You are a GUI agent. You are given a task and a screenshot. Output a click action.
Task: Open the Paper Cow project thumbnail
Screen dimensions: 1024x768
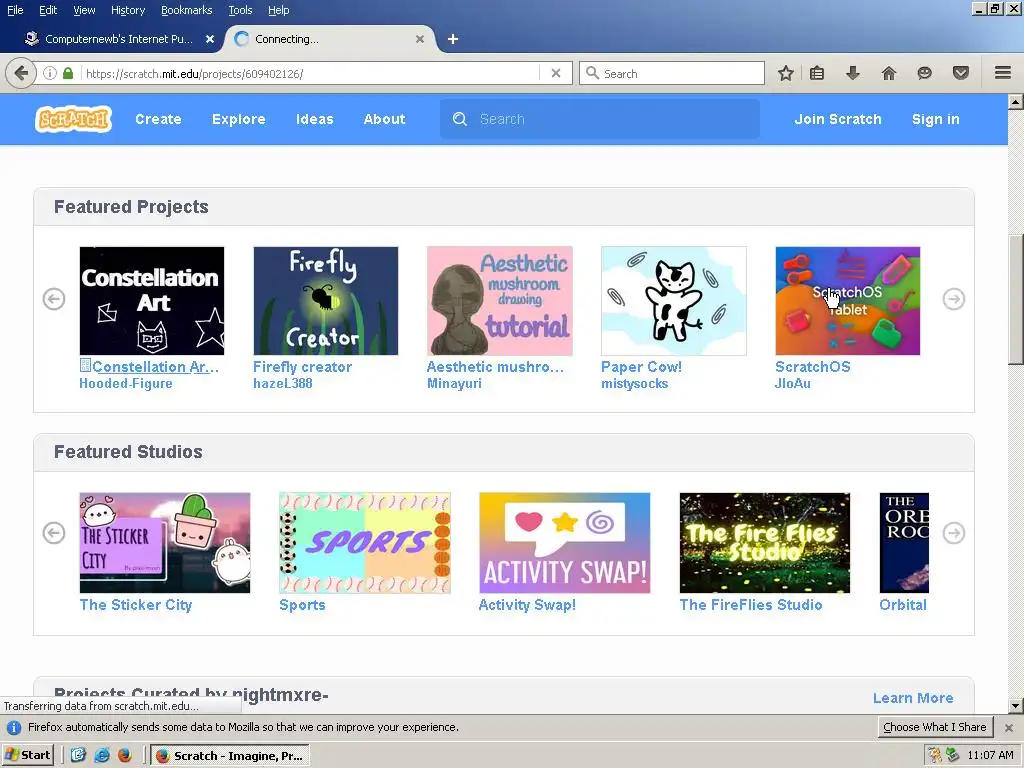click(x=673, y=301)
